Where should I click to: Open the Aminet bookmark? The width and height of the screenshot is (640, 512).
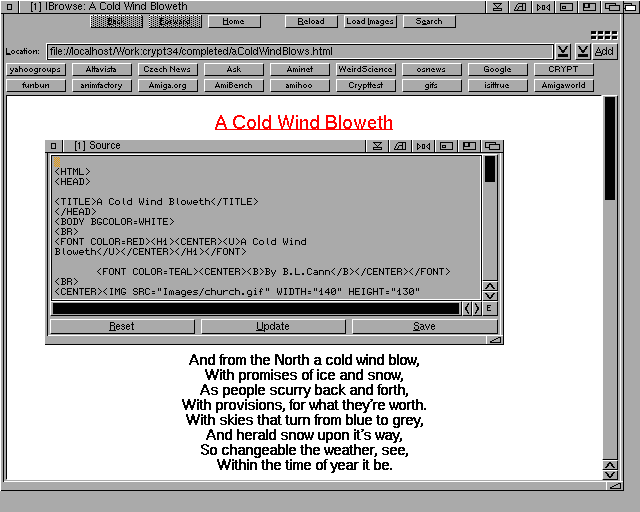[x=299, y=70]
